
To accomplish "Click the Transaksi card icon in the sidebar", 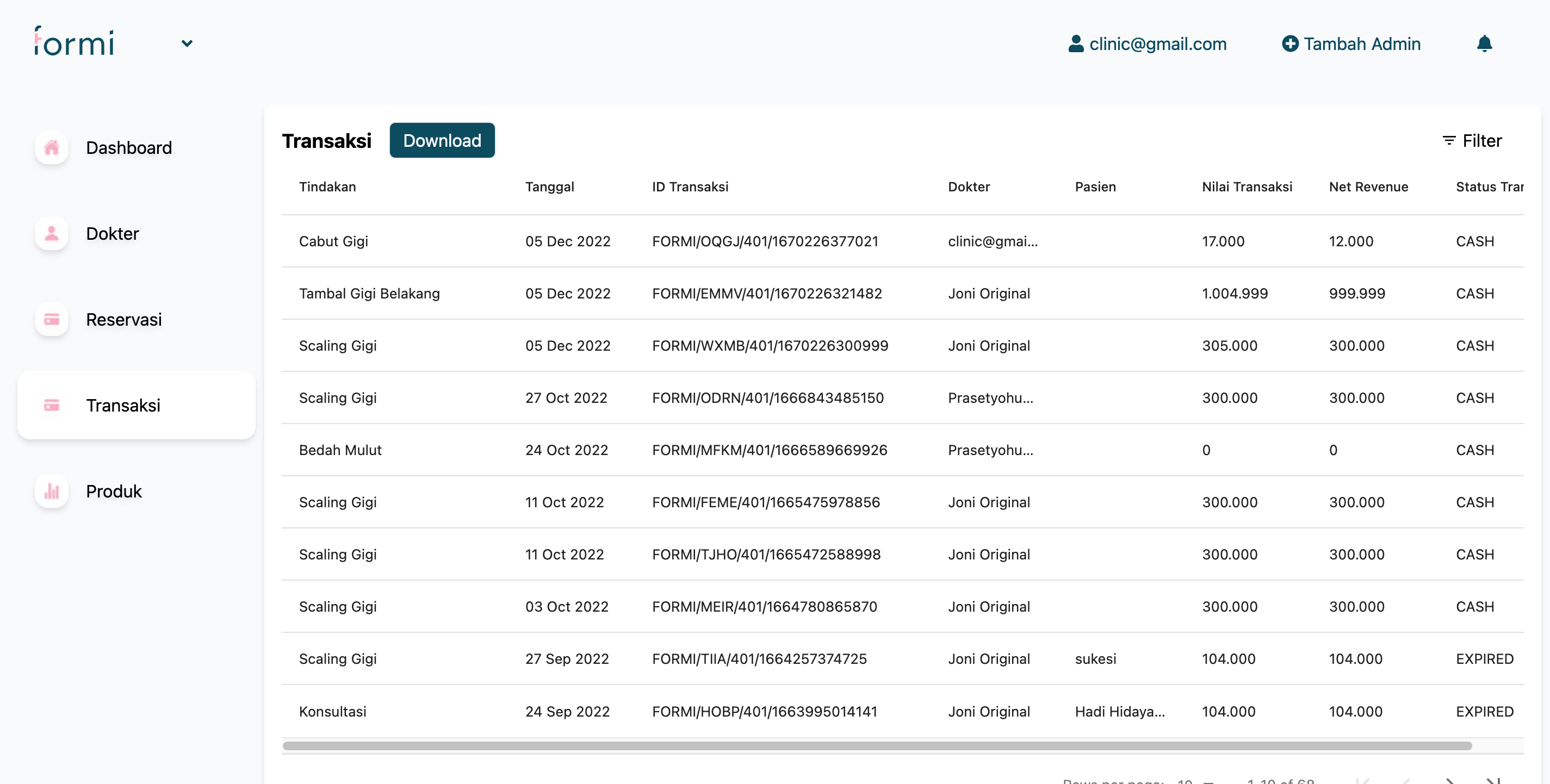I will pos(52,405).
